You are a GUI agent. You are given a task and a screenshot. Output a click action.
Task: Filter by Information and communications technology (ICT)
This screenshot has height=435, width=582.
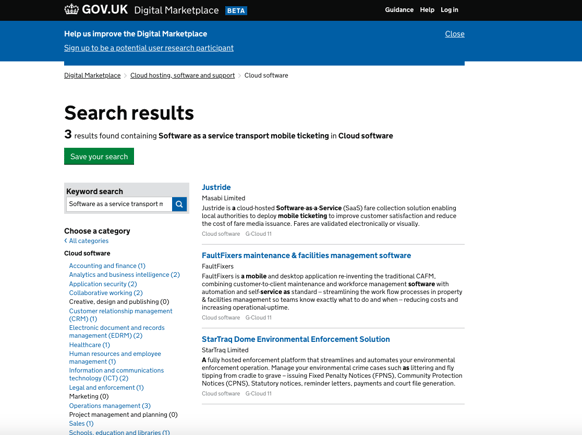point(117,374)
